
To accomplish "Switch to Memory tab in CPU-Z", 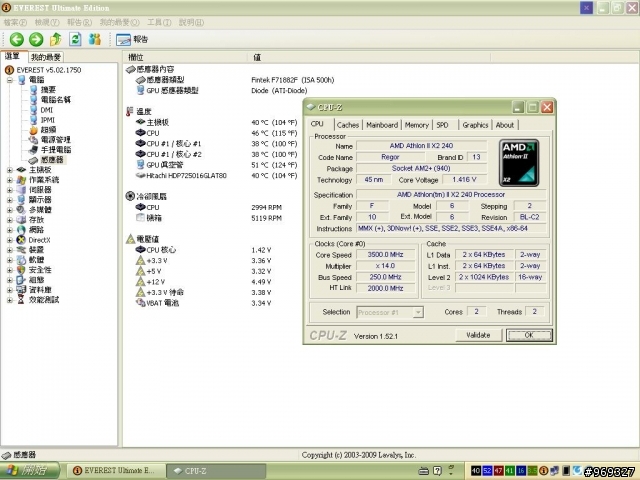I will pos(416,125).
